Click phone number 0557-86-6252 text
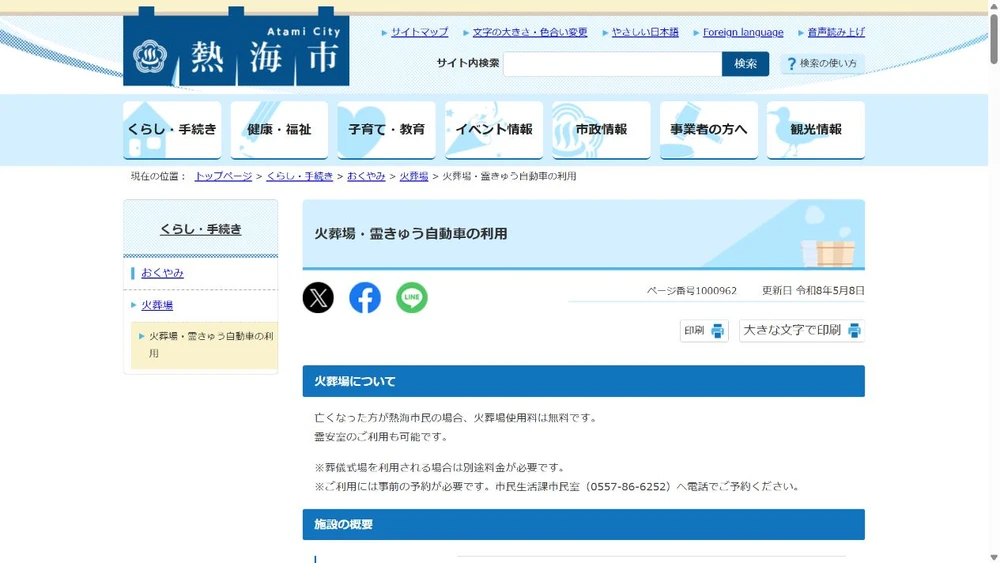 tap(629, 486)
